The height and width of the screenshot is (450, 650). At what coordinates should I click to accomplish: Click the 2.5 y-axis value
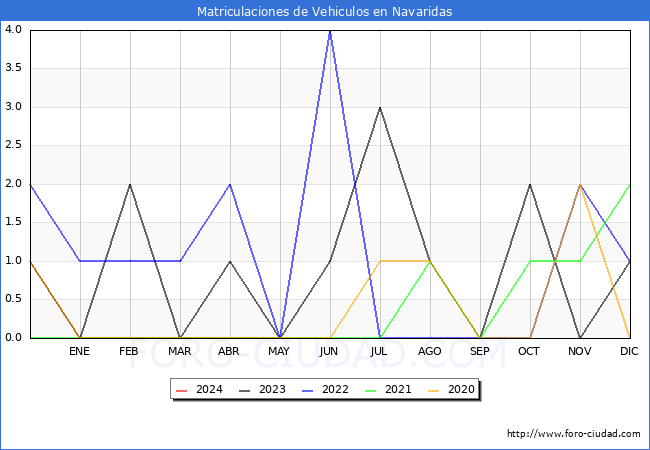13,145
